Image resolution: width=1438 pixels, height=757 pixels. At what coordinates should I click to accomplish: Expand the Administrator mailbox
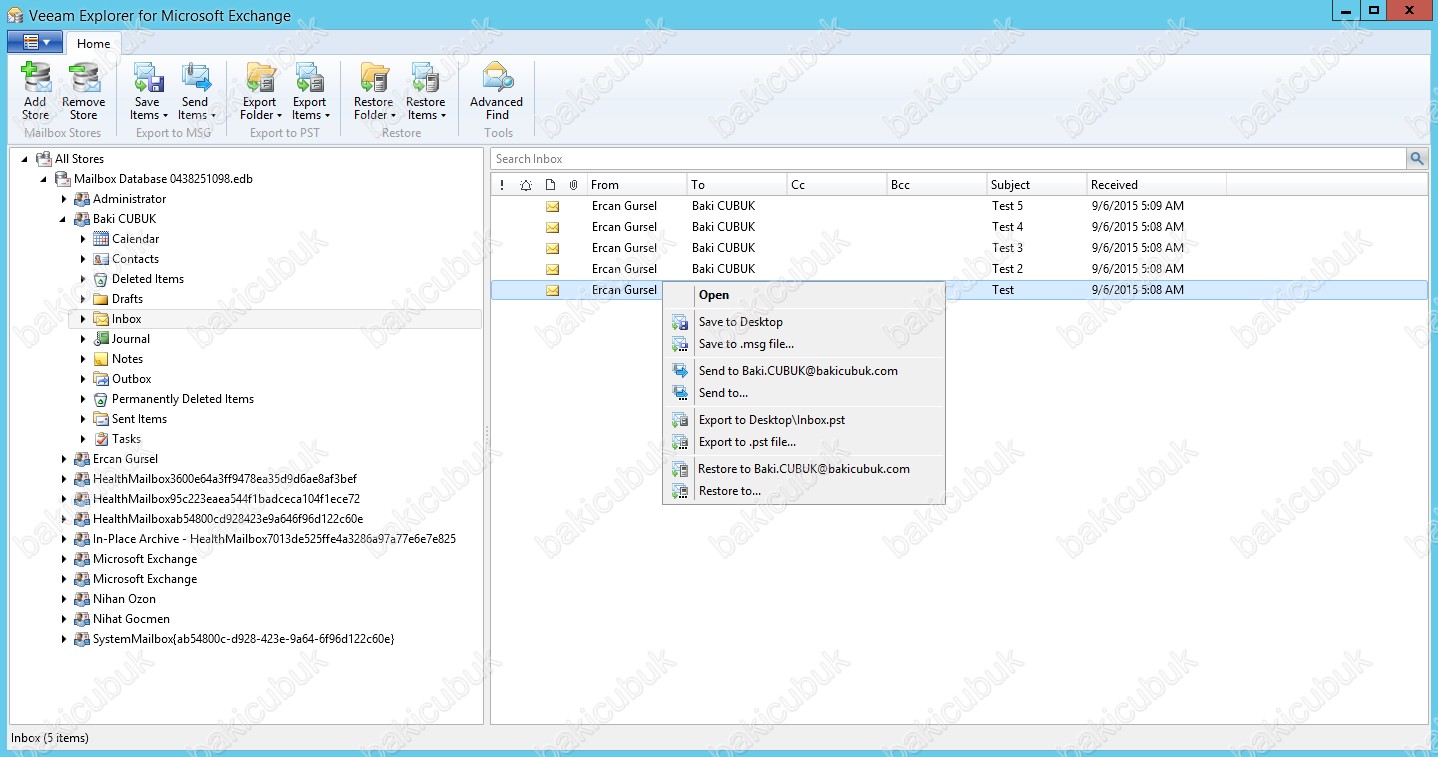[x=64, y=199]
